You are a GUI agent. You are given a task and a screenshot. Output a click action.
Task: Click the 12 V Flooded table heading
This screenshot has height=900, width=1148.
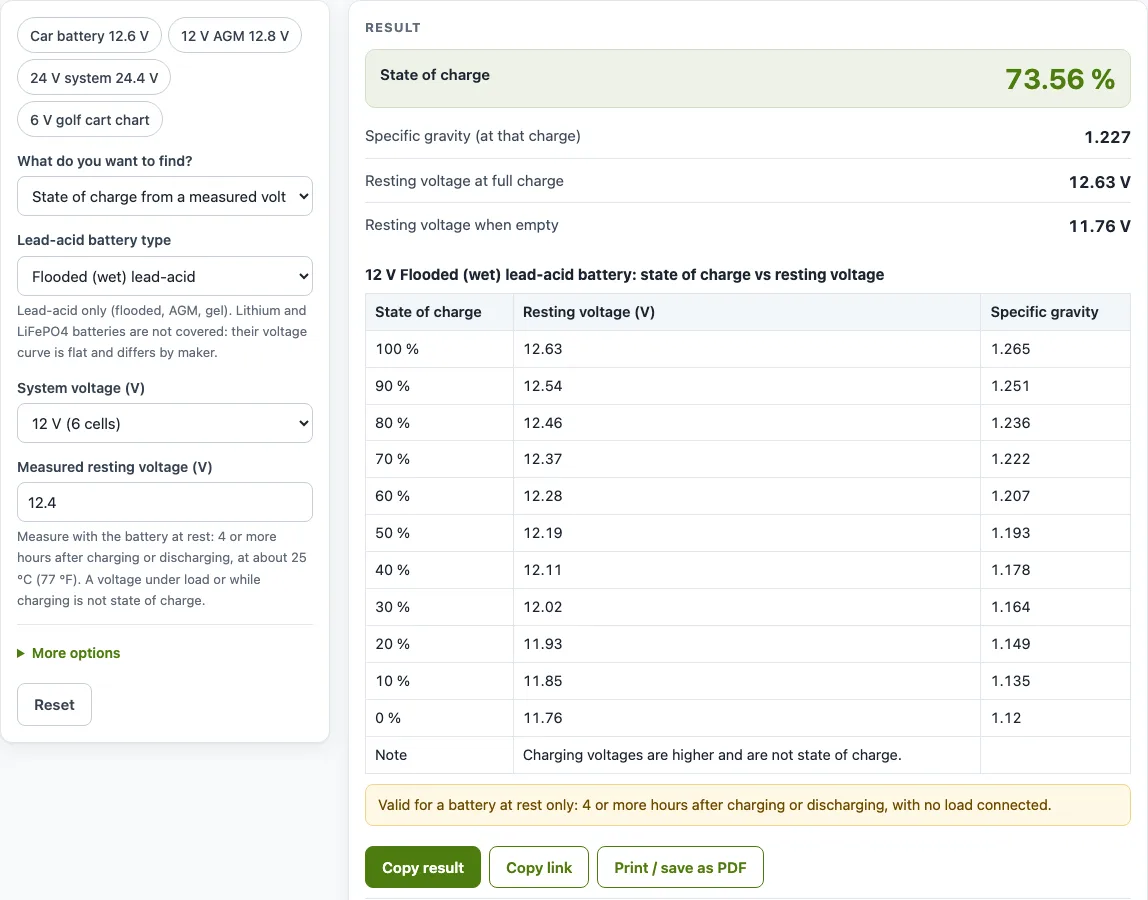[625, 275]
